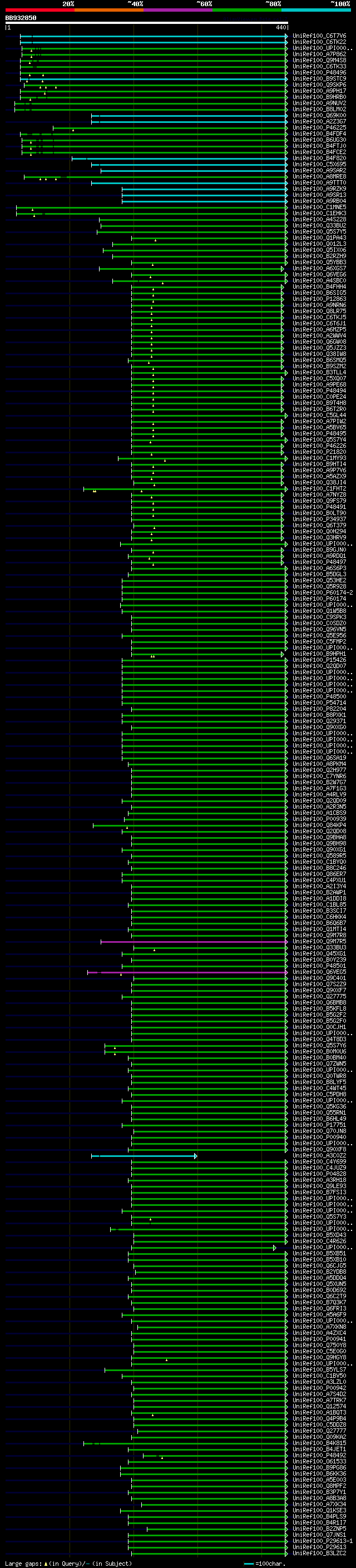The width and height of the screenshot is (356, 1568).
Task: Click the cyan alignment bar for UniRef100_C6T7V6
Action: pos(154,37)
